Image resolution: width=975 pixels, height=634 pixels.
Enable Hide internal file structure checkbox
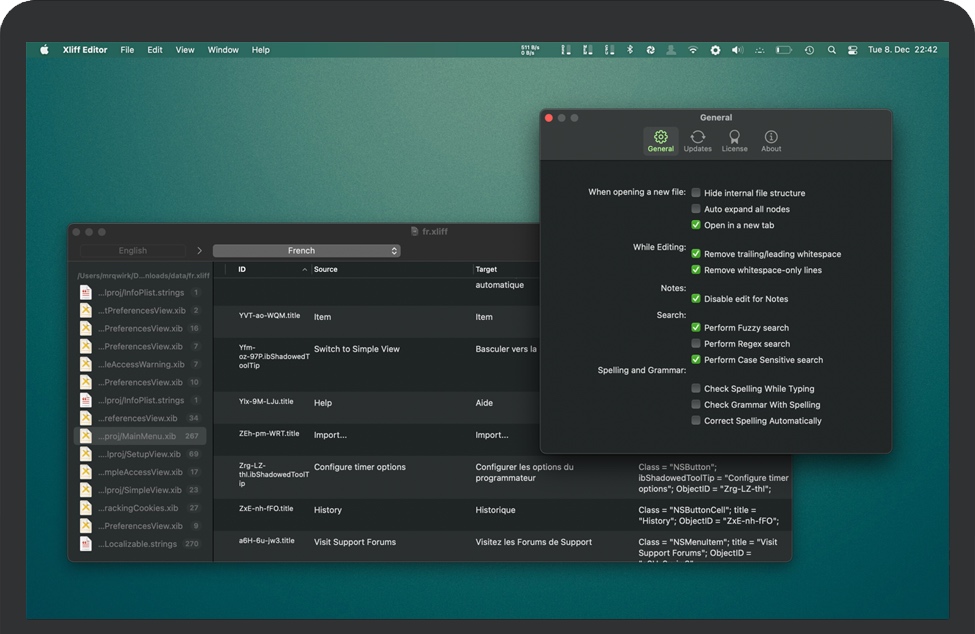point(696,193)
